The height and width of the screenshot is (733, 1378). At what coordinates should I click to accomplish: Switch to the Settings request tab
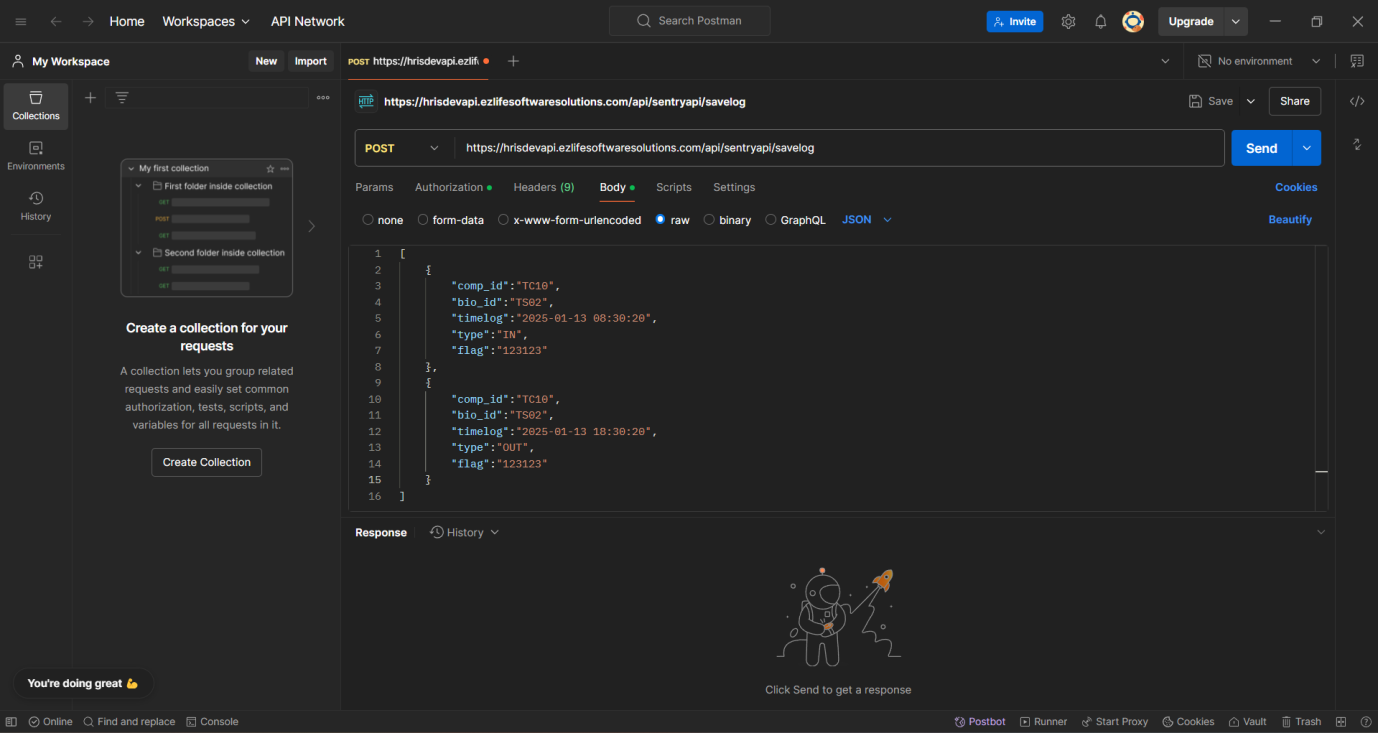pos(734,188)
